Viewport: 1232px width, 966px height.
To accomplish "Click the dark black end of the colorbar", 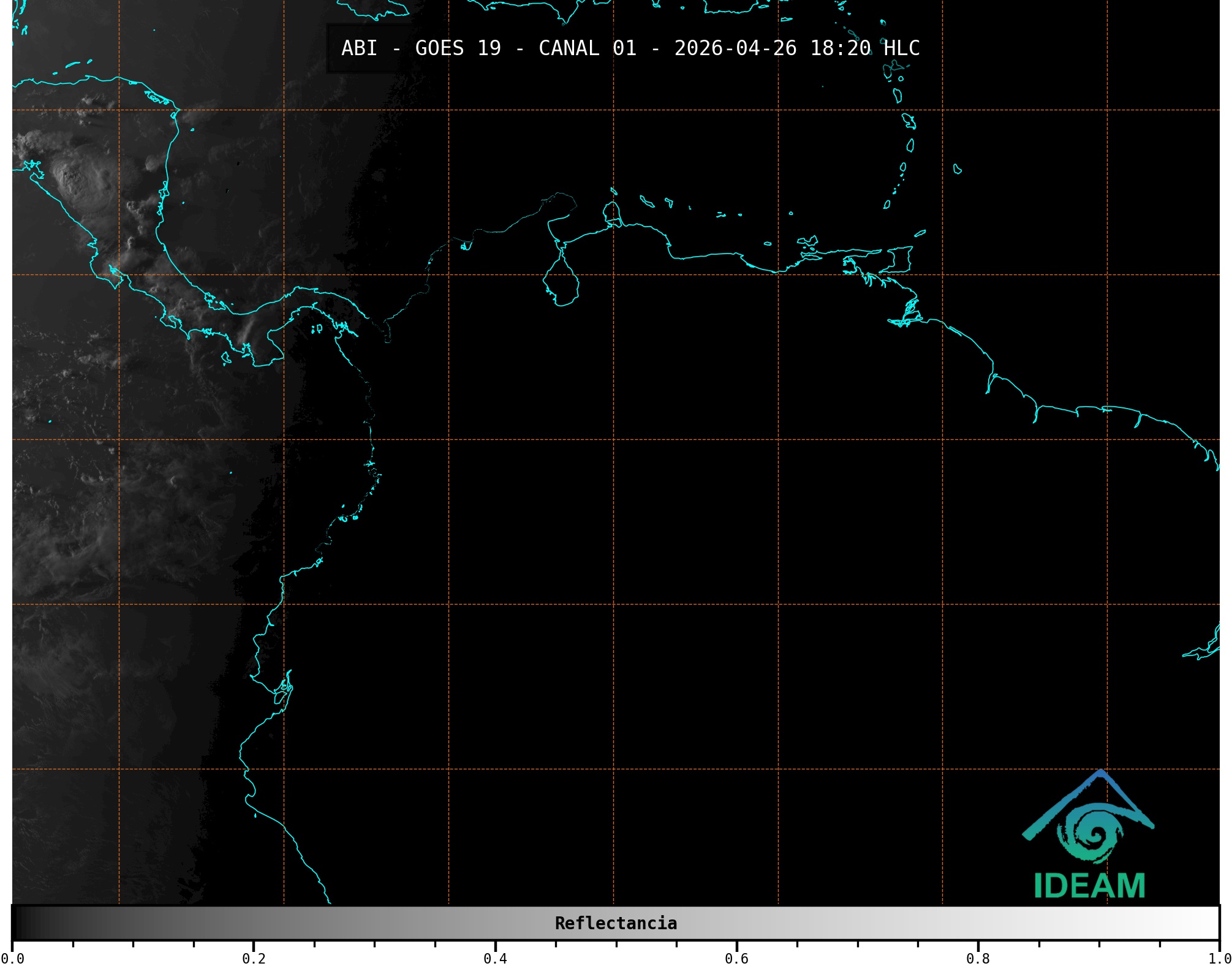I will coord(21,923).
